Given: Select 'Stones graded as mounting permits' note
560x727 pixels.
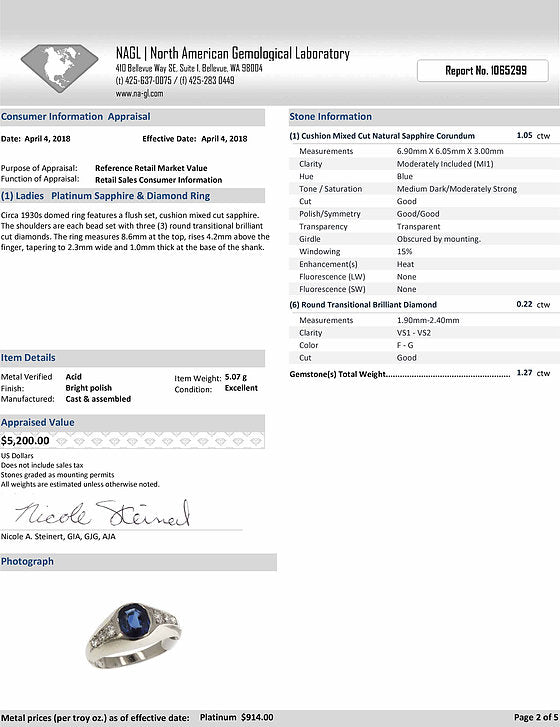Looking at the screenshot, I should (57, 475).
